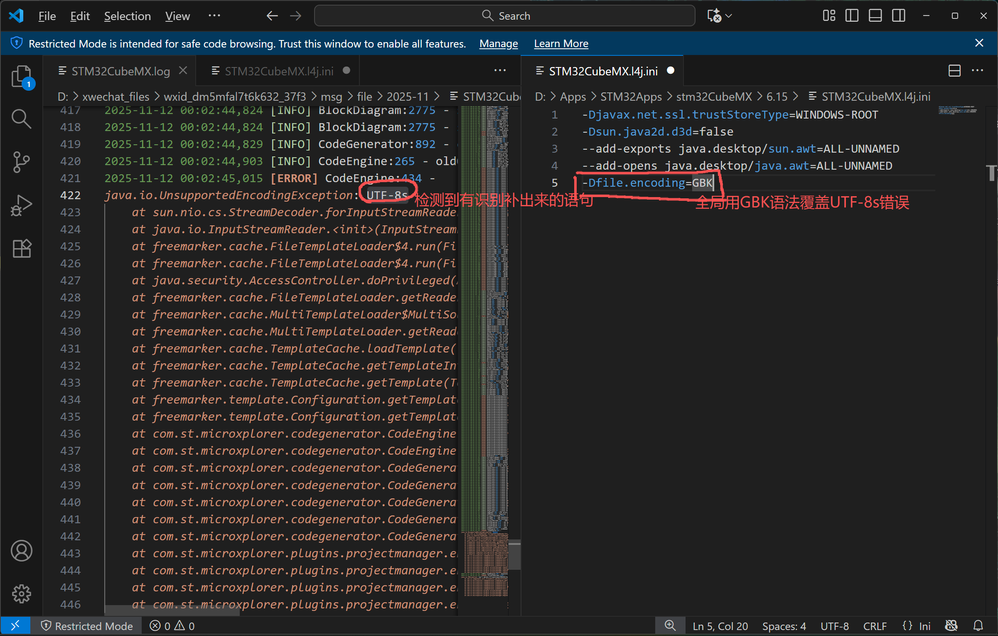Click the unsaved dot on left STM32CubeMX.l4j.ini tab
The width and height of the screenshot is (998, 636).
point(346,71)
